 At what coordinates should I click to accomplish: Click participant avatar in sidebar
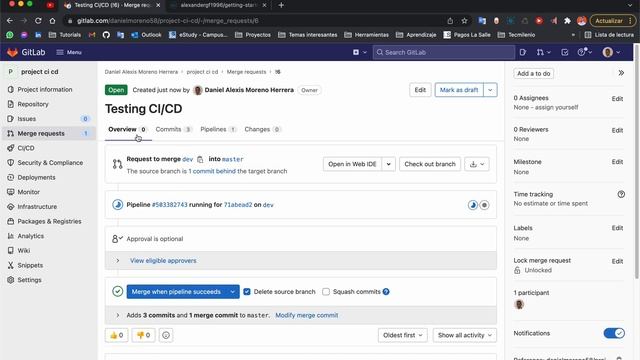519,304
